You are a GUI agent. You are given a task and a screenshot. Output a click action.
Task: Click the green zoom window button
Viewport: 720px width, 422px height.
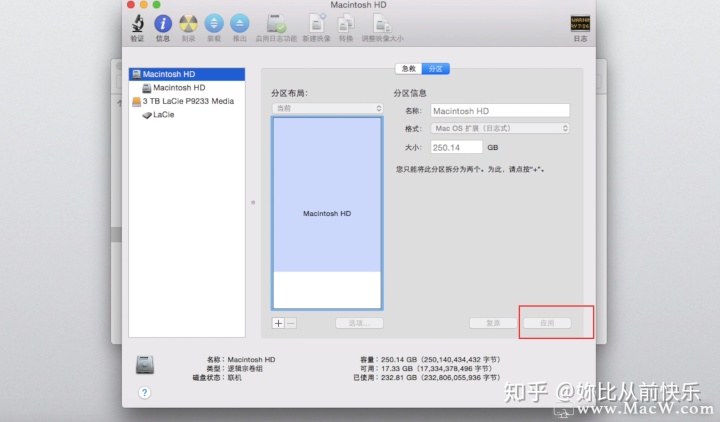tap(157, 5)
